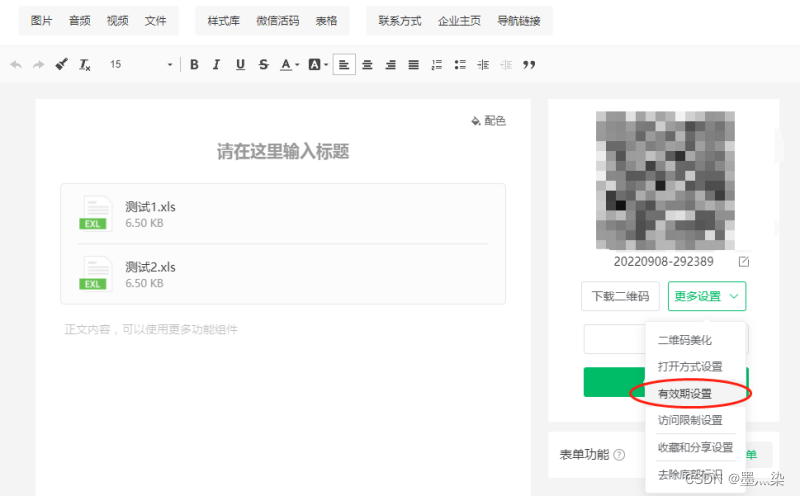This screenshot has height=496, width=800.
Task: Align text right
Action: [x=391, y=65]
